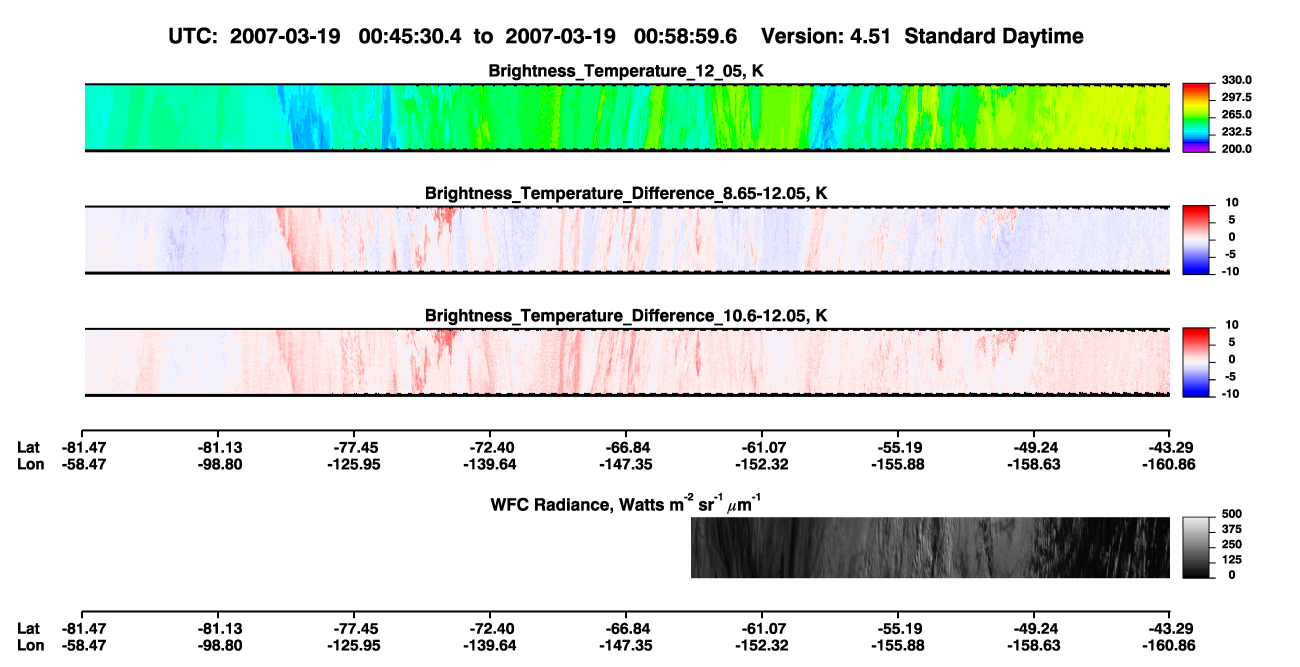Viewport: 1300px width, 667px height.
Task: Click longitude -160.86 on the axis under the temperature panels
Action: pos(1169,464)
